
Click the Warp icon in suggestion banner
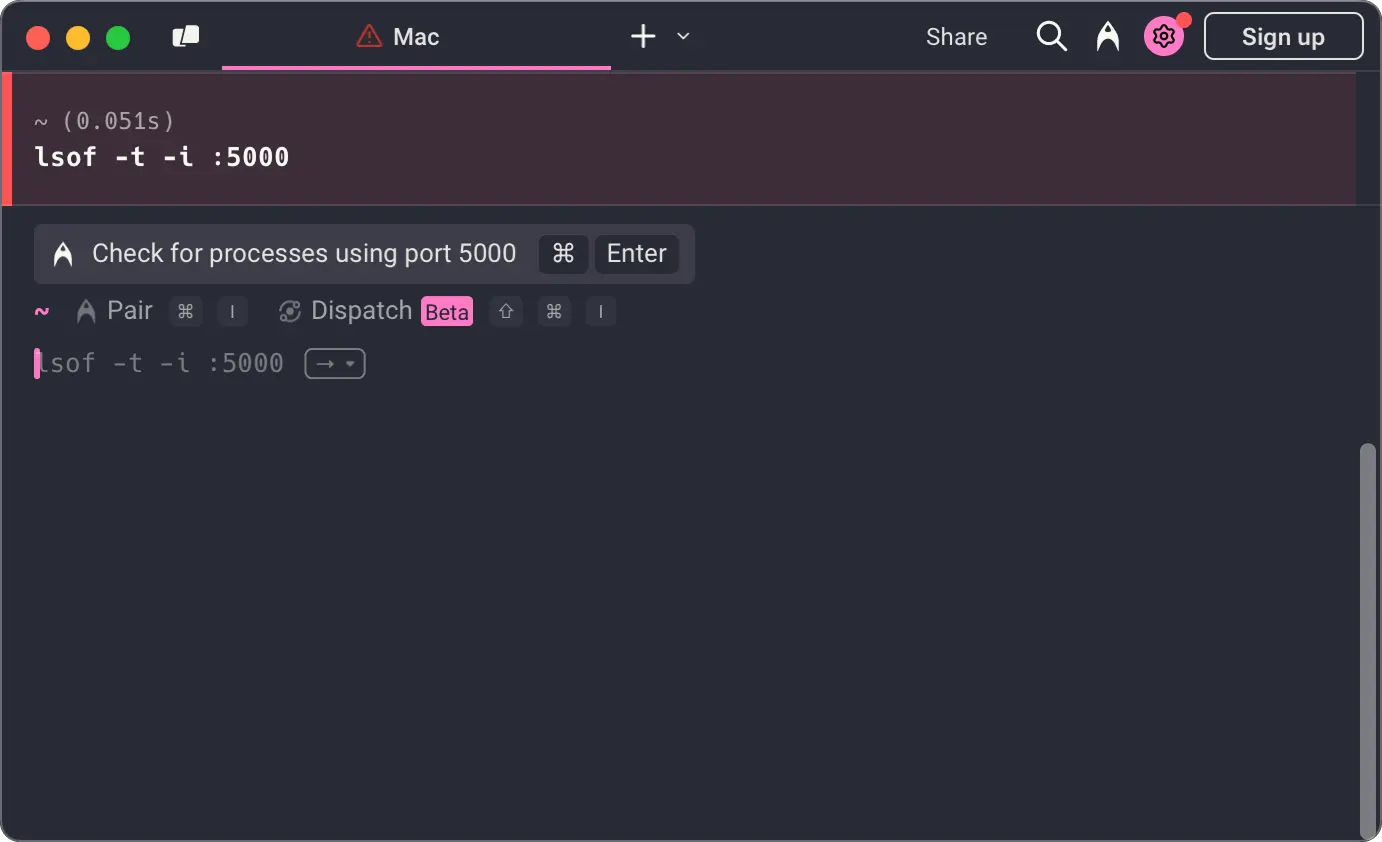[x=63, y=254]
